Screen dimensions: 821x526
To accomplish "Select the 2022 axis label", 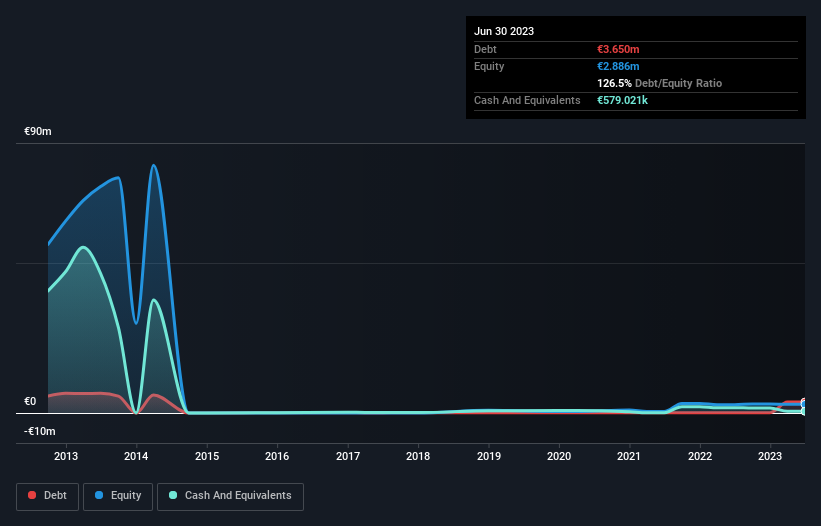I will pos(700,456).
